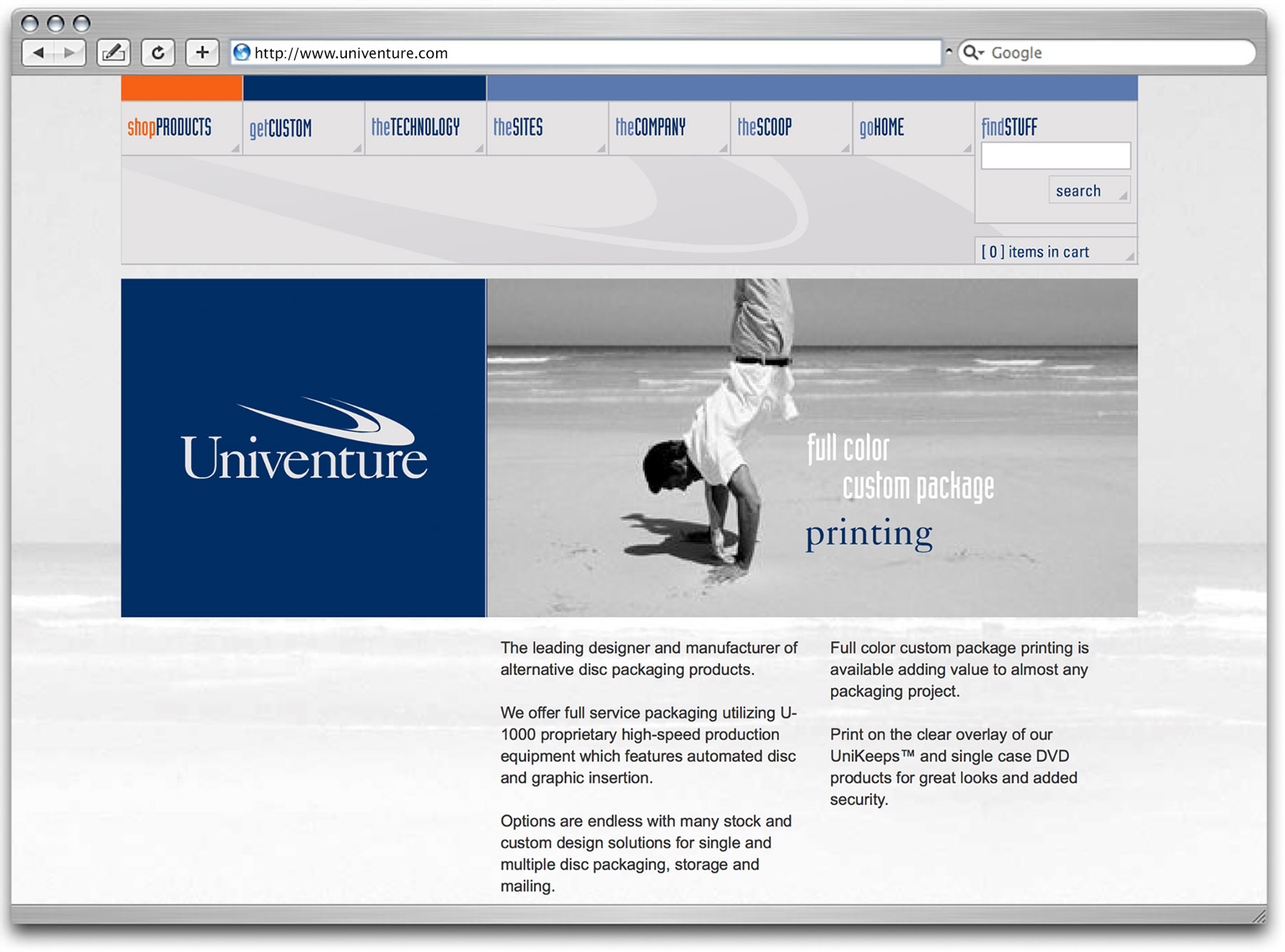Image resolution: width=1285 pixels, height=952 pixels.
Task: Click the globe icon in the address bar
Action: (x=243, y=52)
